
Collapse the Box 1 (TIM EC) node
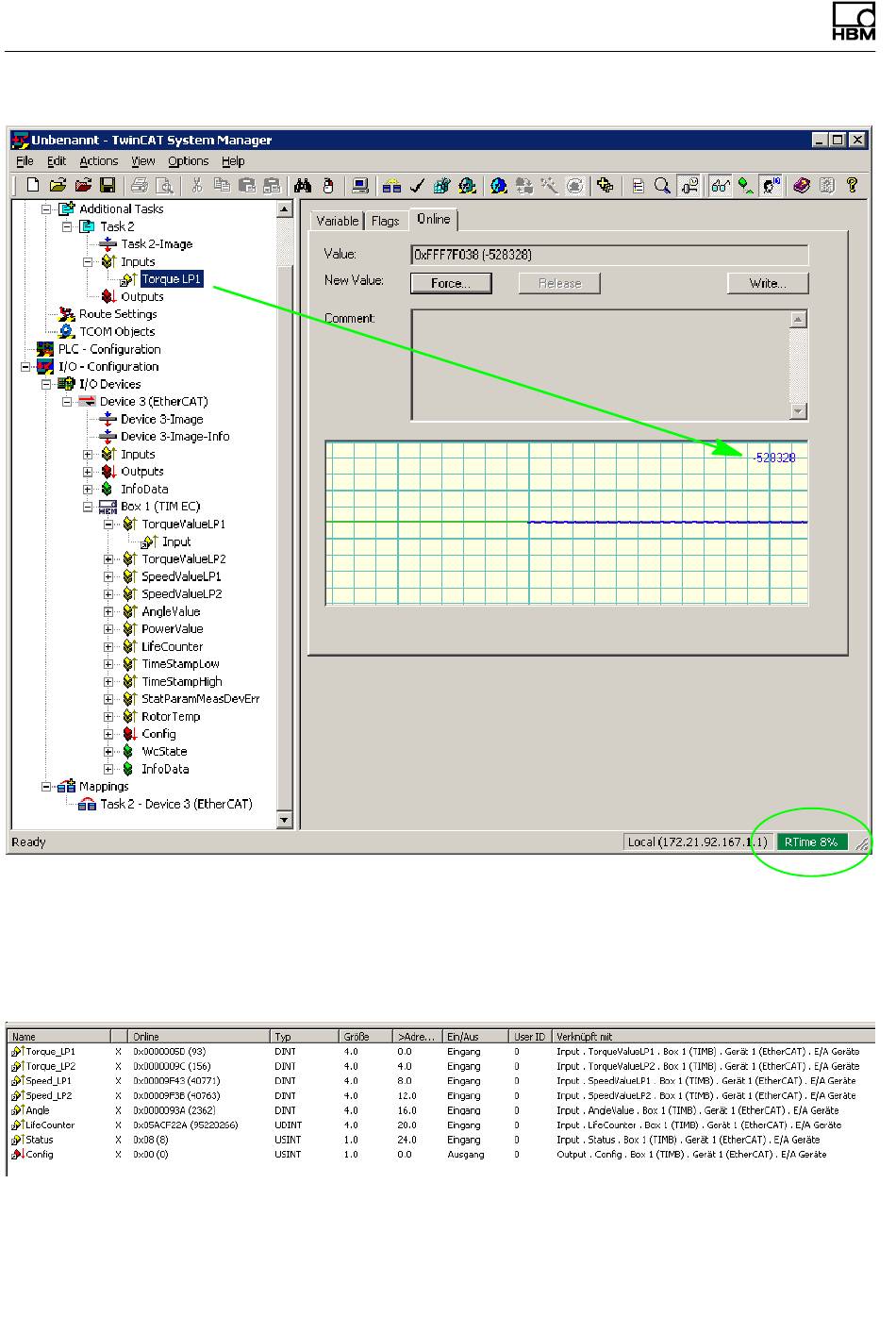[x=88, y=507]
